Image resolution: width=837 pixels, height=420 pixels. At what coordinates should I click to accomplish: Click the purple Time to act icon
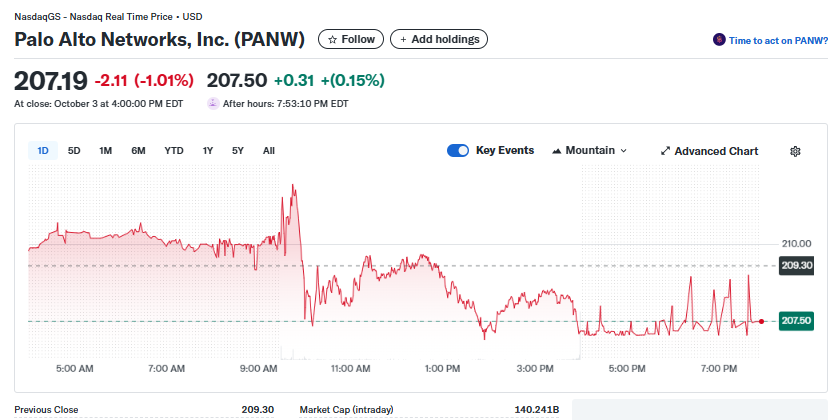(718, 40)
